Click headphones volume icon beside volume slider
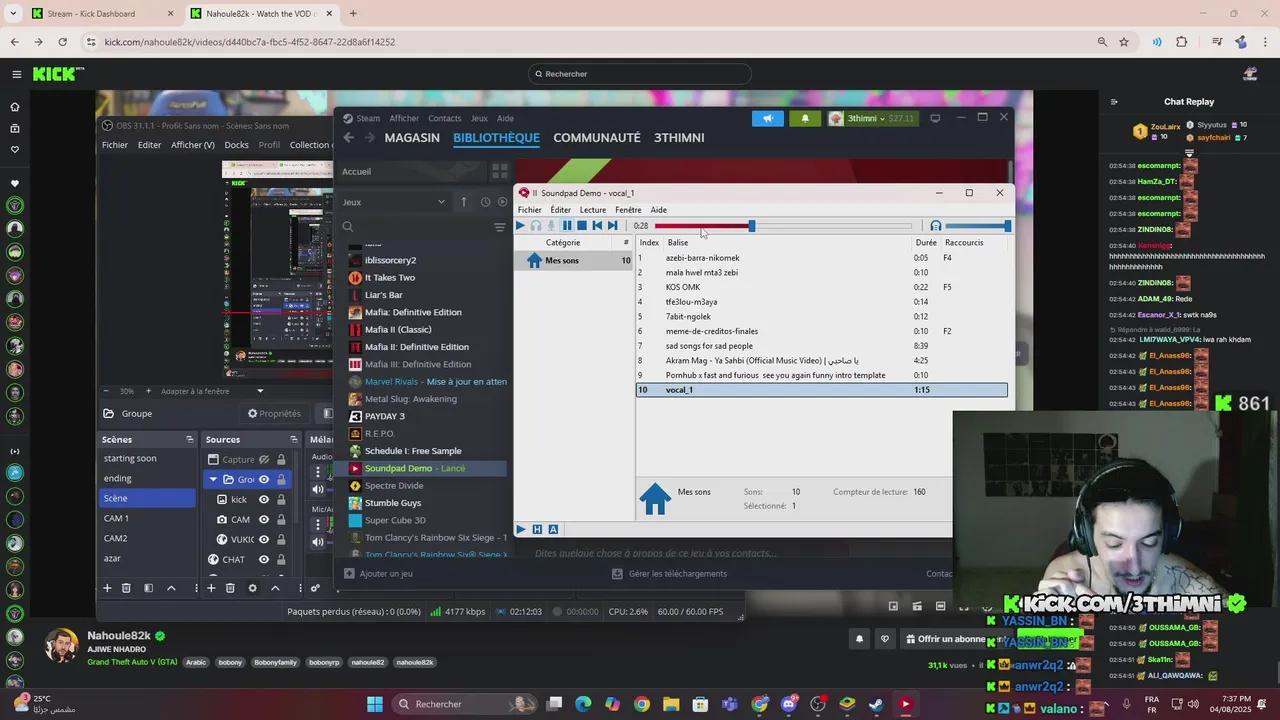Image resolution: width=1280 pixels, height=720 pixels. click(x=936, y=226)
